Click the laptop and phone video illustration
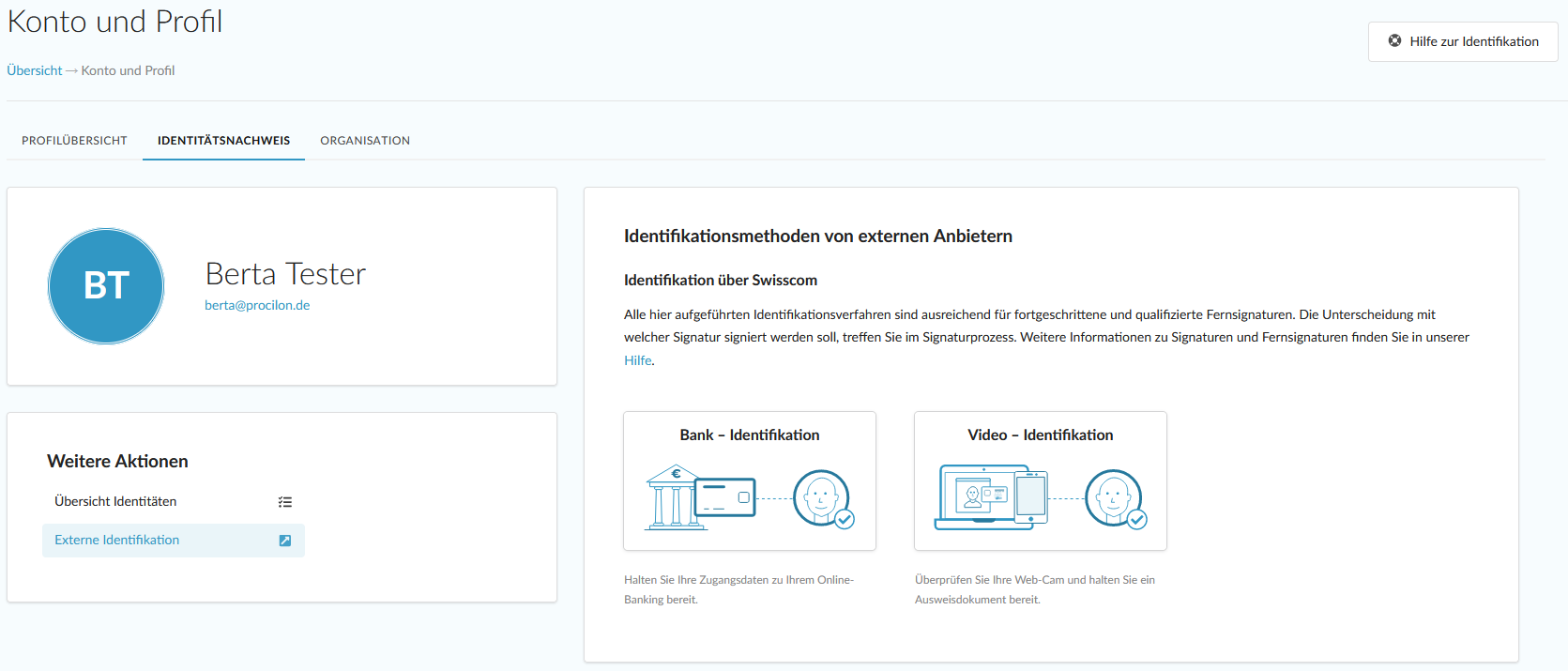This screenshot has width=1568, height=671. [x=991, y=497]
